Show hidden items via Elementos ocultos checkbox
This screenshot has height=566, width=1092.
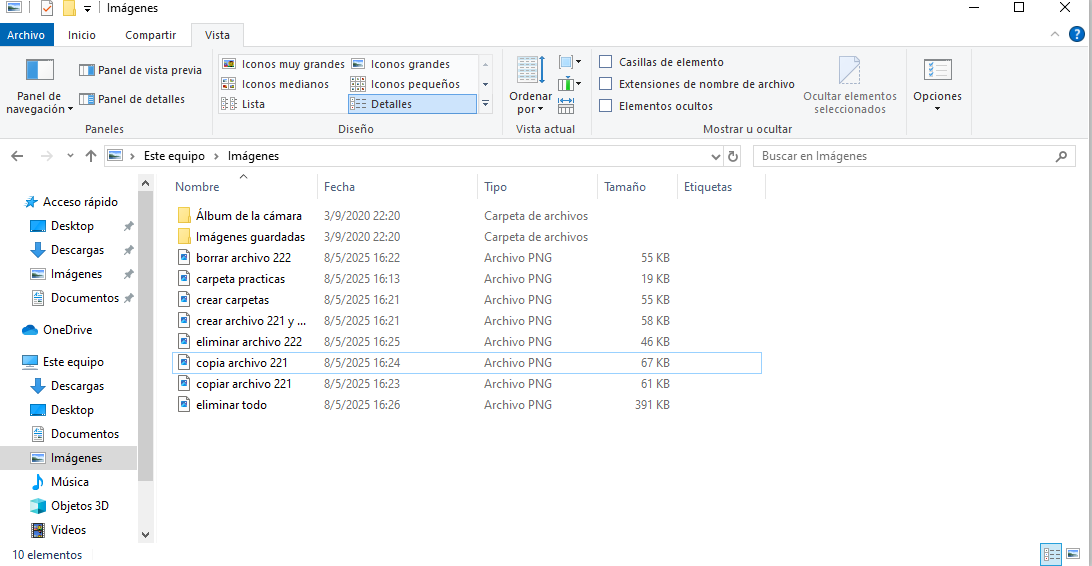pos(606,106)
